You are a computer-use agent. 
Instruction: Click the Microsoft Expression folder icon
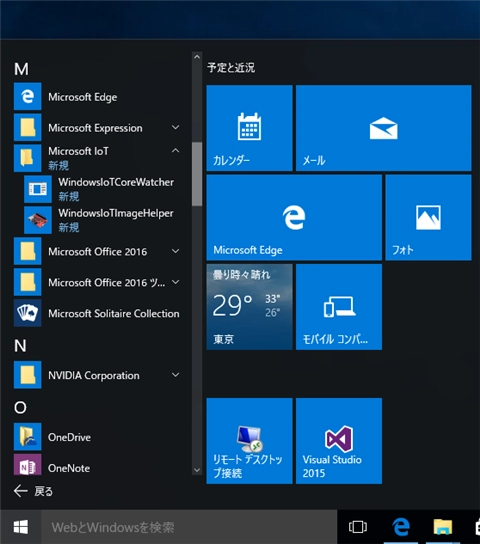(27, 127)
